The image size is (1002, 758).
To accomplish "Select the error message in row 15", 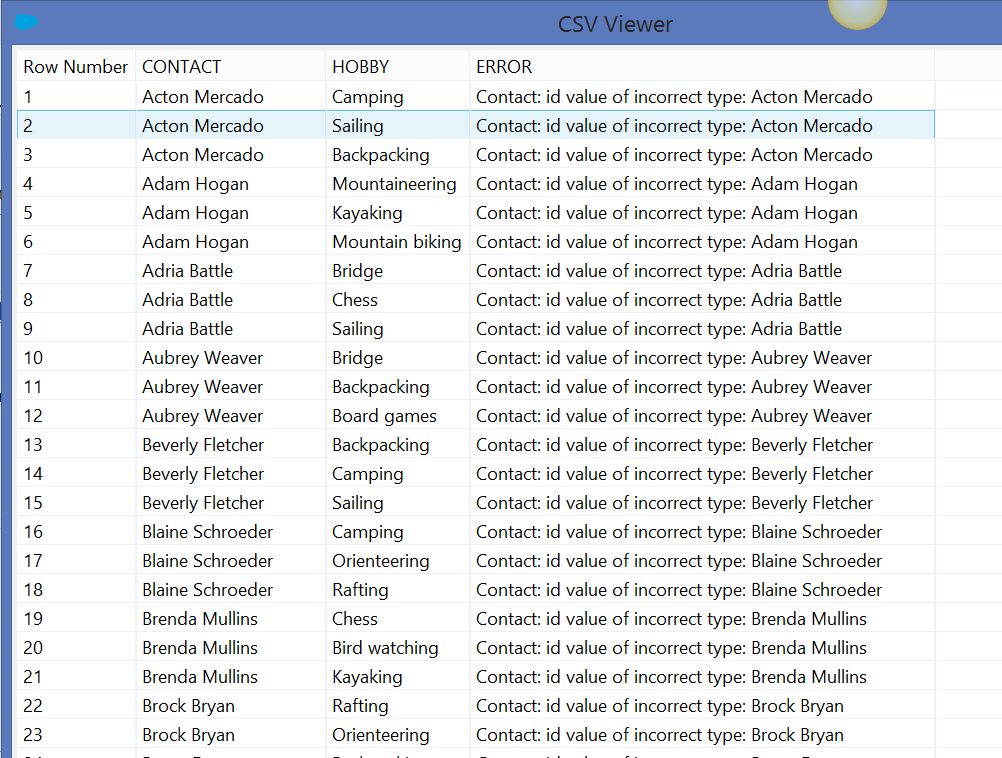I will pyautogui.click(x=674, y=503).
